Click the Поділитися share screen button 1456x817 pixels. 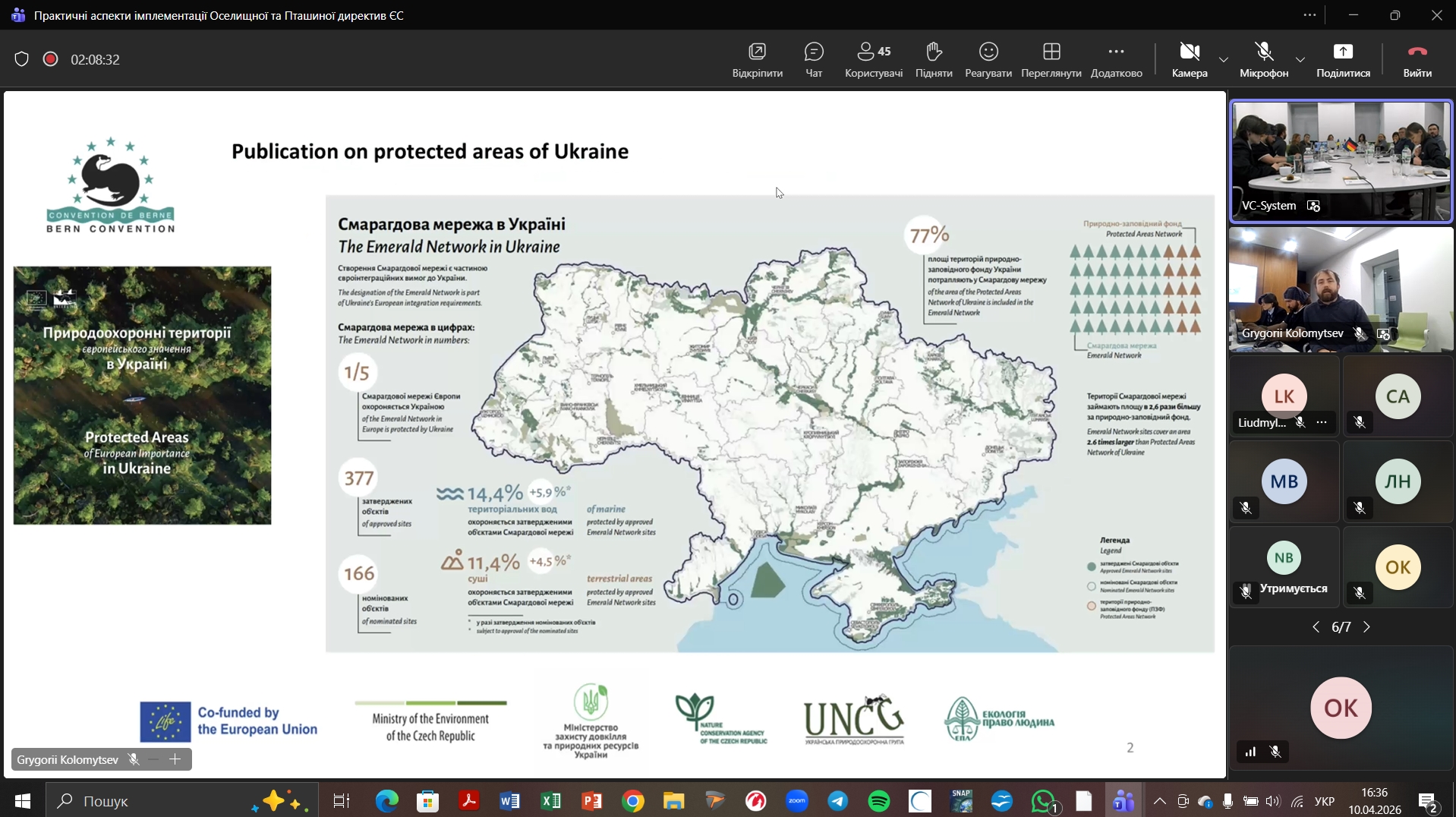[1343, 59]
